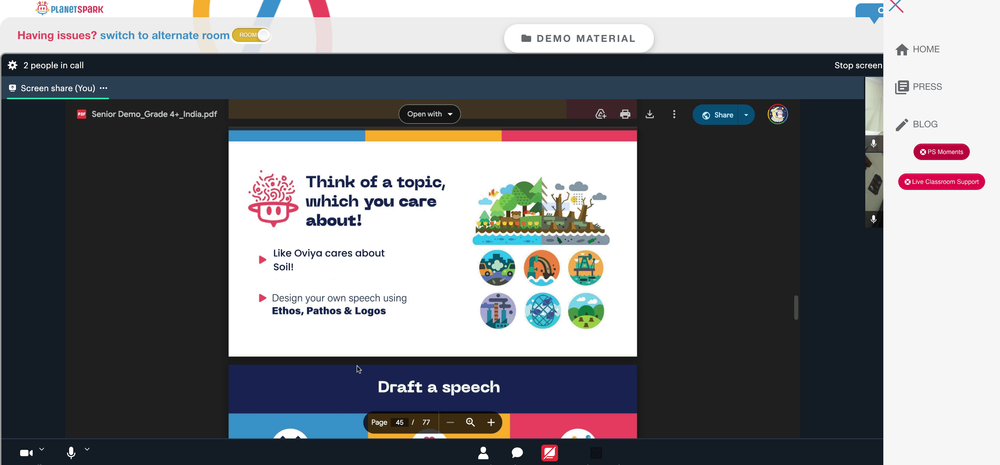1000x465 pixels.
Task: Add shortcut to Drive icon
Action: pyautogui.click(x=600, y=114)
